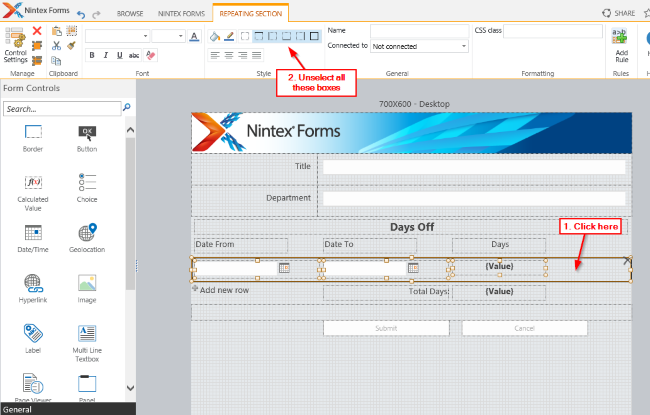Screen dimensions: 650x415
Task: Open the fill color paint bucket
Action: pyautogui.click(x=215, y=36)
